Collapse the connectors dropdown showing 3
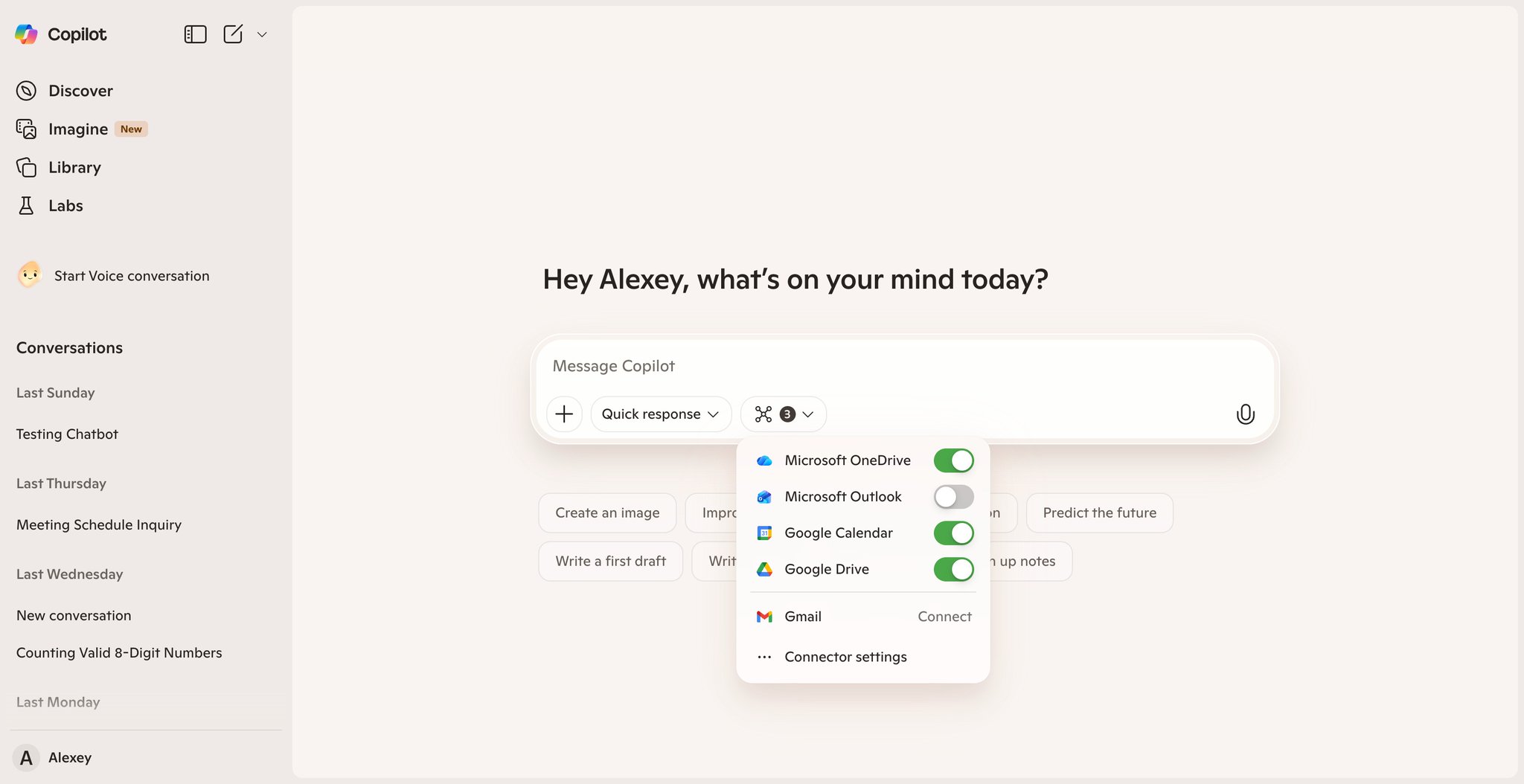1524x784 pixels. pos(784,414)
